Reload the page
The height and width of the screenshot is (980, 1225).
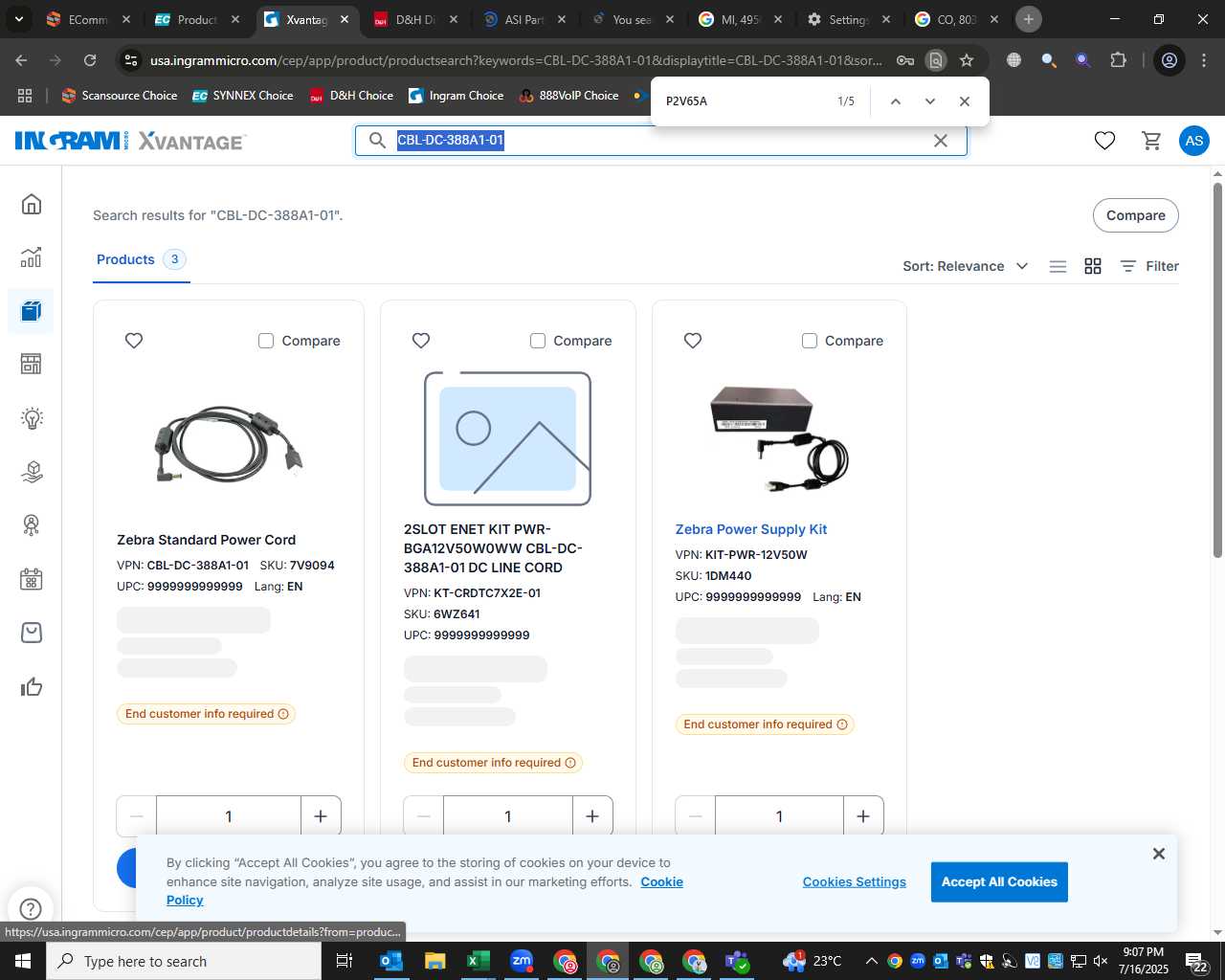pos(90,60)
